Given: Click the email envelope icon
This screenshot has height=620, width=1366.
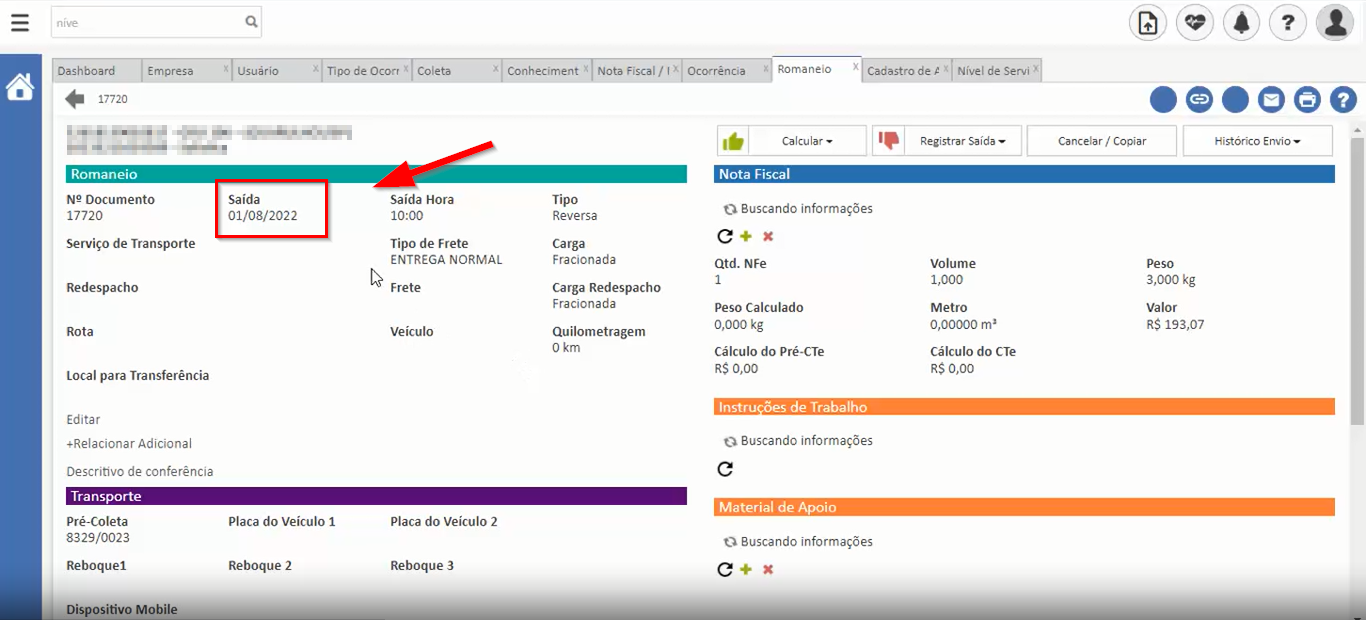Looking at the screenshot, I should coord(1271,99).
